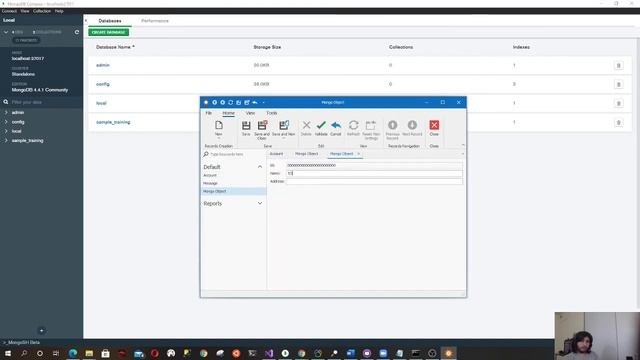Click the Create Database button
The height and width of the screenshot is (360, 640).
click(109, 32)
